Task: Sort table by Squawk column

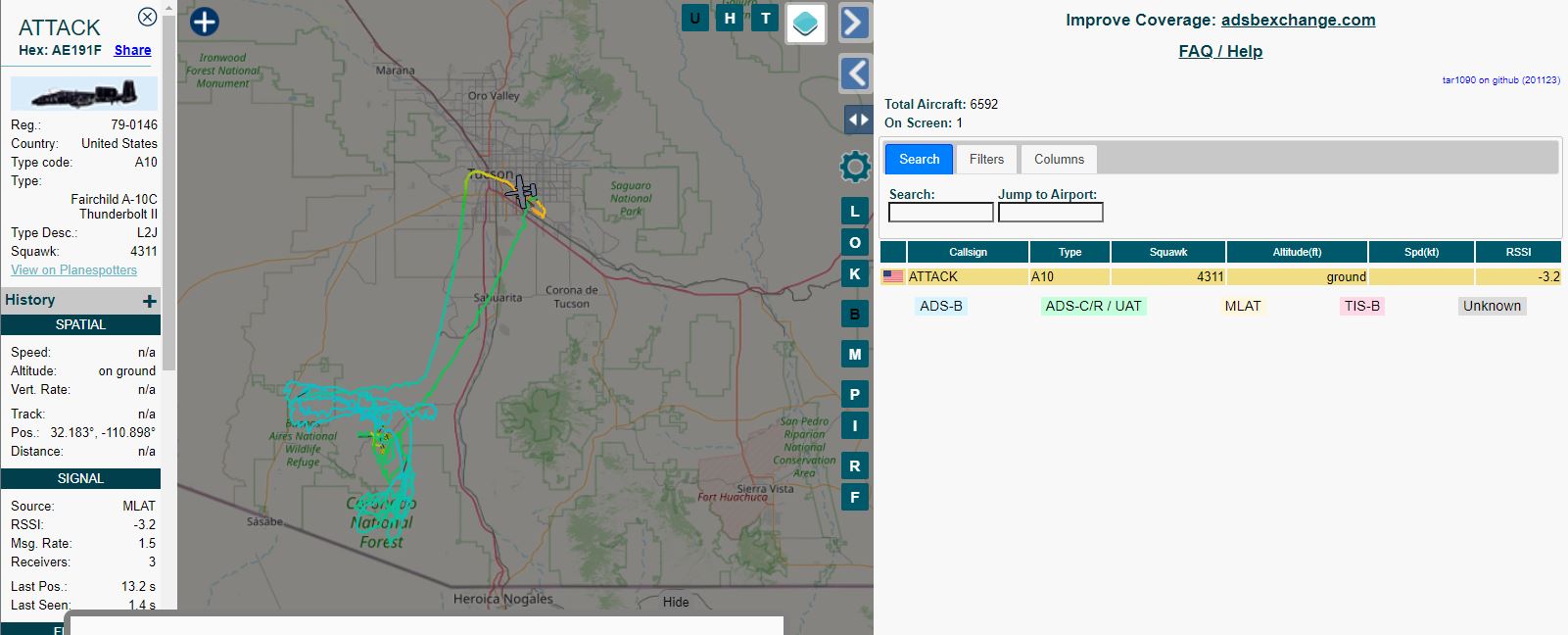Action: click(x=1168, y=252)
